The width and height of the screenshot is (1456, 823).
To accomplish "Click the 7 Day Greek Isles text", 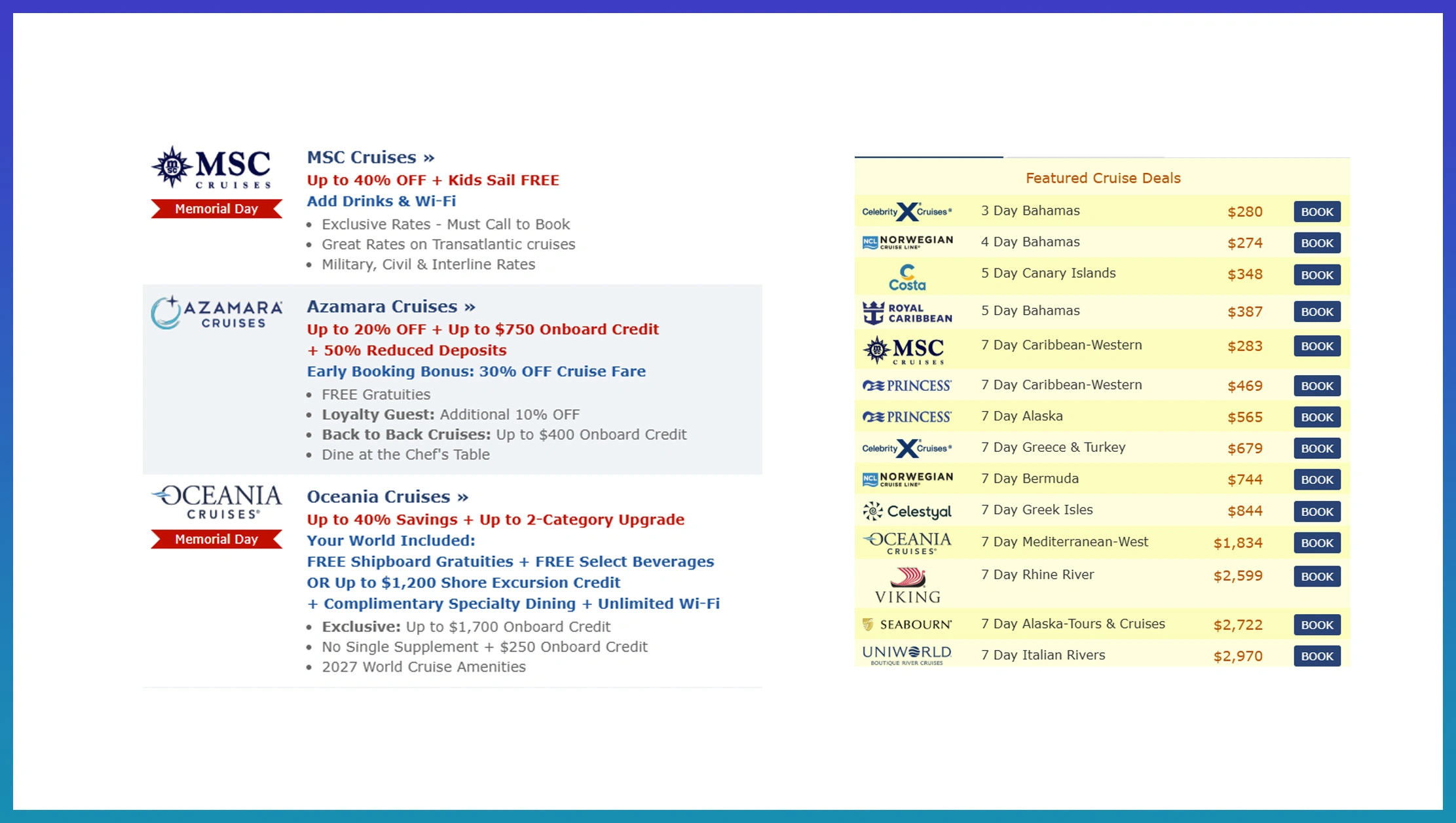I will [x=1037, y=509].
